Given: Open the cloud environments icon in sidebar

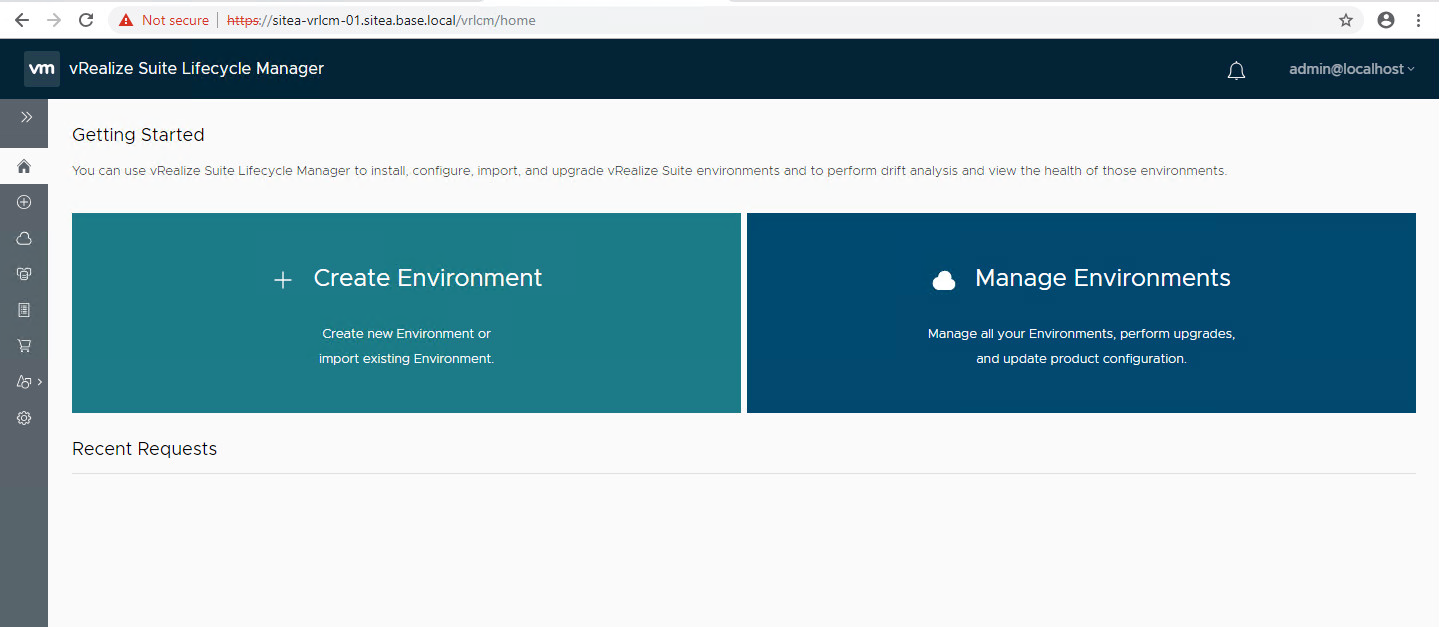Looking at the screenshot, I should coord(24,238).
